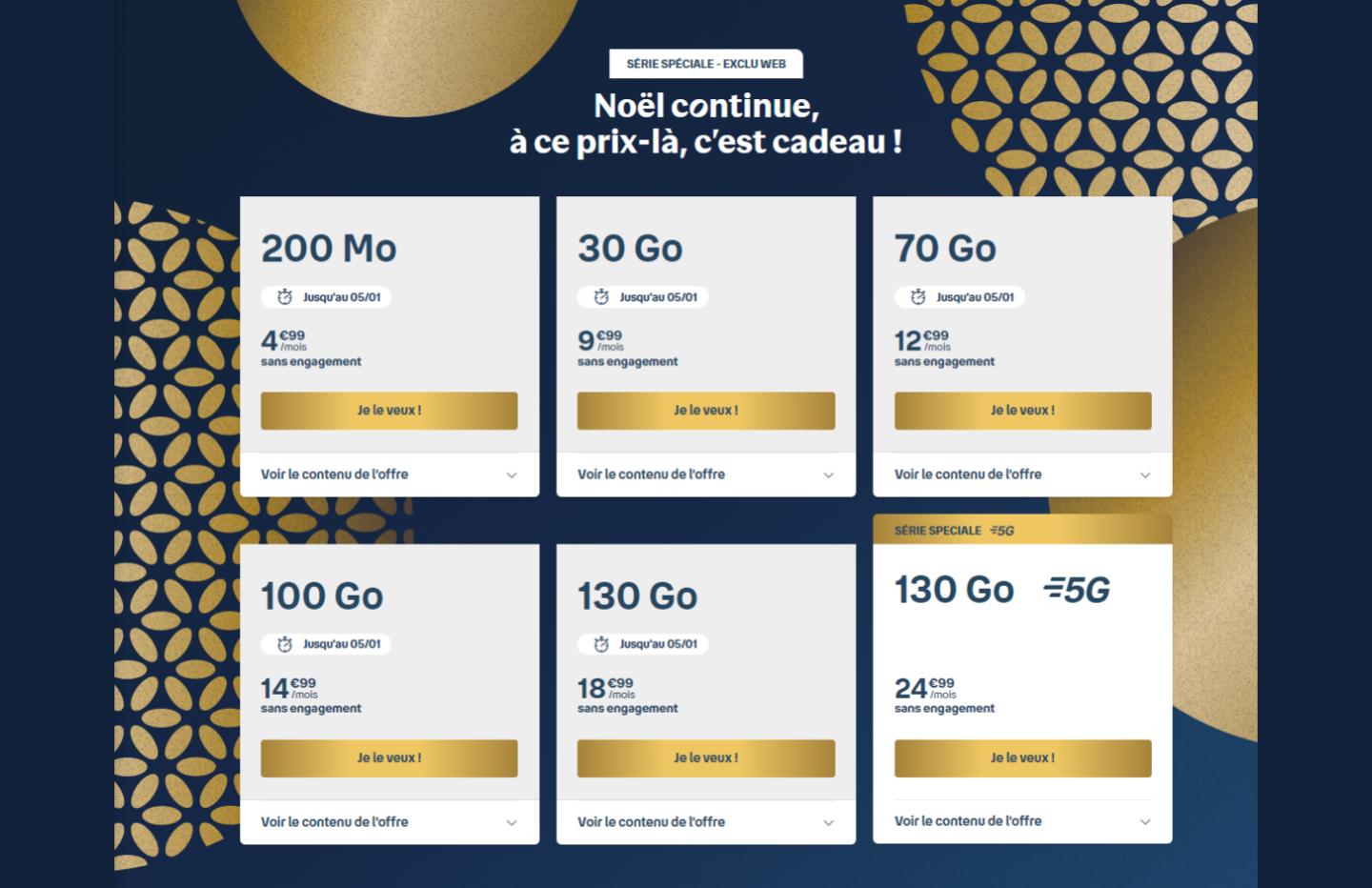
Task: Click the 'Série Spéciale - Exclu Web' badge
Action: 706,64
